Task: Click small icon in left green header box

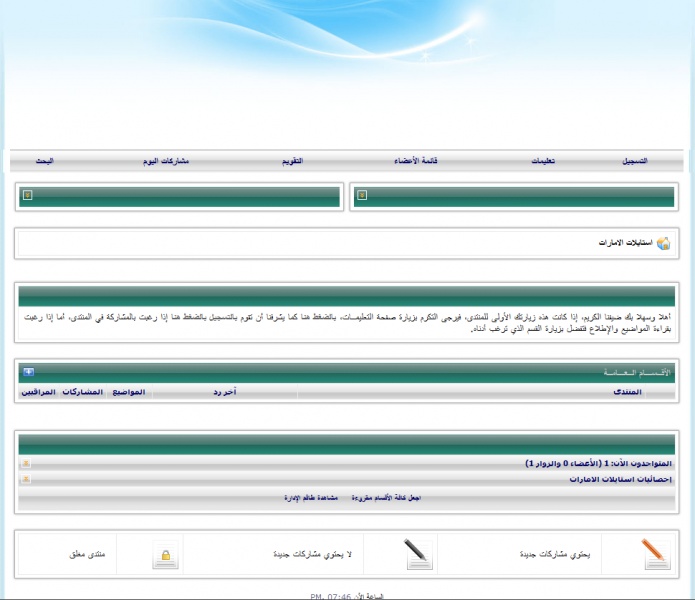Action: [x=28, y=195]
